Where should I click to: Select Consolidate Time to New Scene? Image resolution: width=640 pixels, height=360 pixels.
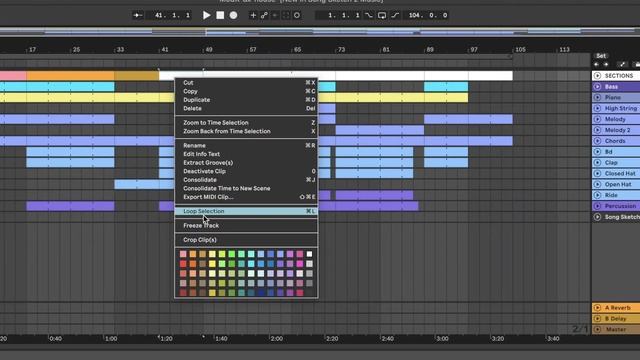[246, 188]
